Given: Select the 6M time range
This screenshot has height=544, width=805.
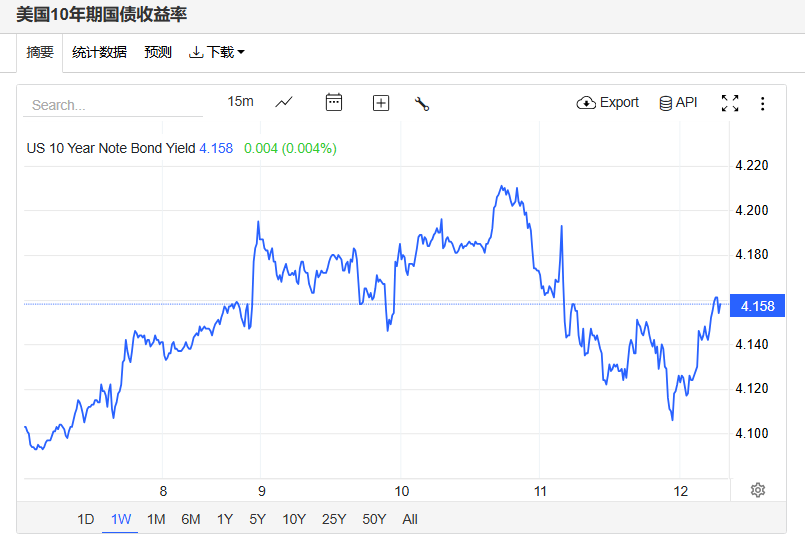Looking at the screenshot, I should tap(190, 519).
